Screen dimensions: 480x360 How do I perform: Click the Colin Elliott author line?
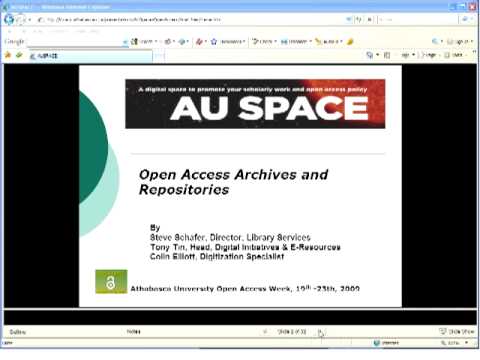pyautogui.click(x=217, y=256)
